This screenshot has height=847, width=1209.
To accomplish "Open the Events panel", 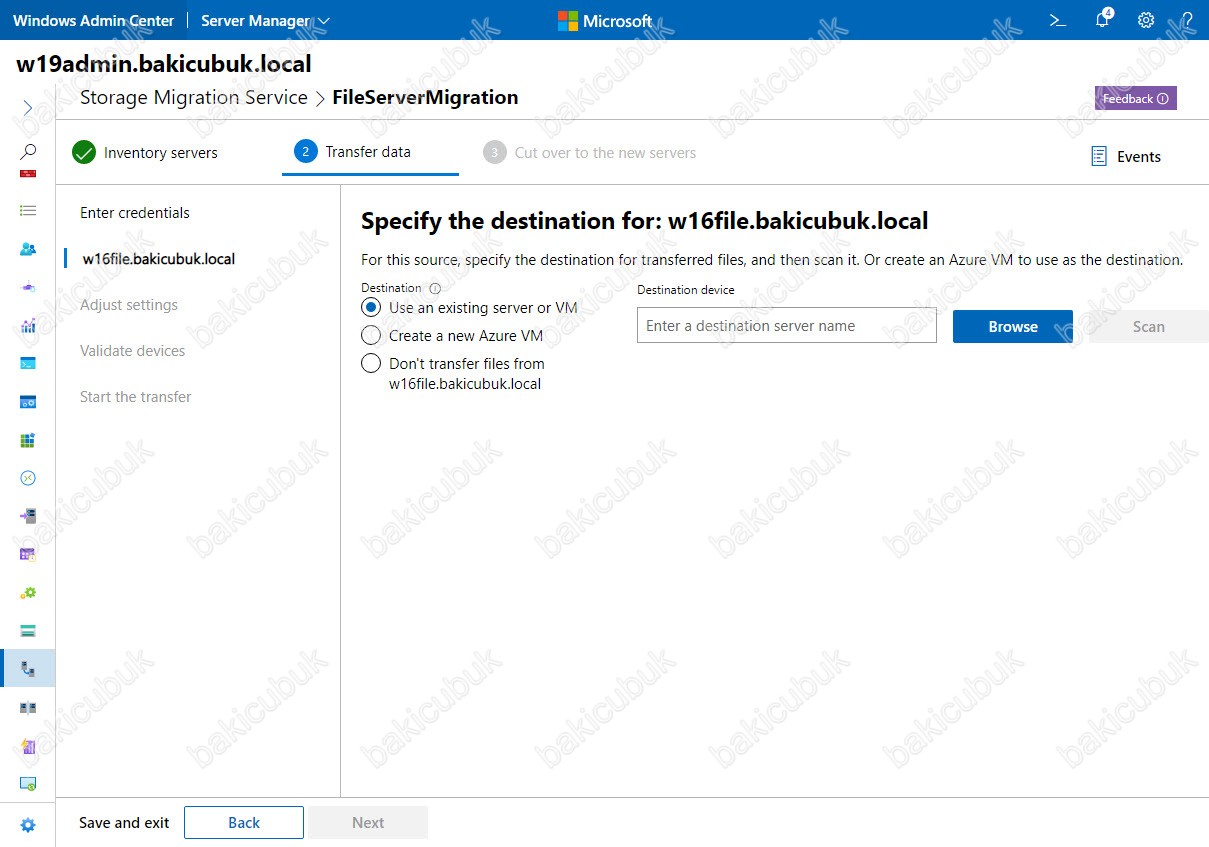I will (1126, 156).
